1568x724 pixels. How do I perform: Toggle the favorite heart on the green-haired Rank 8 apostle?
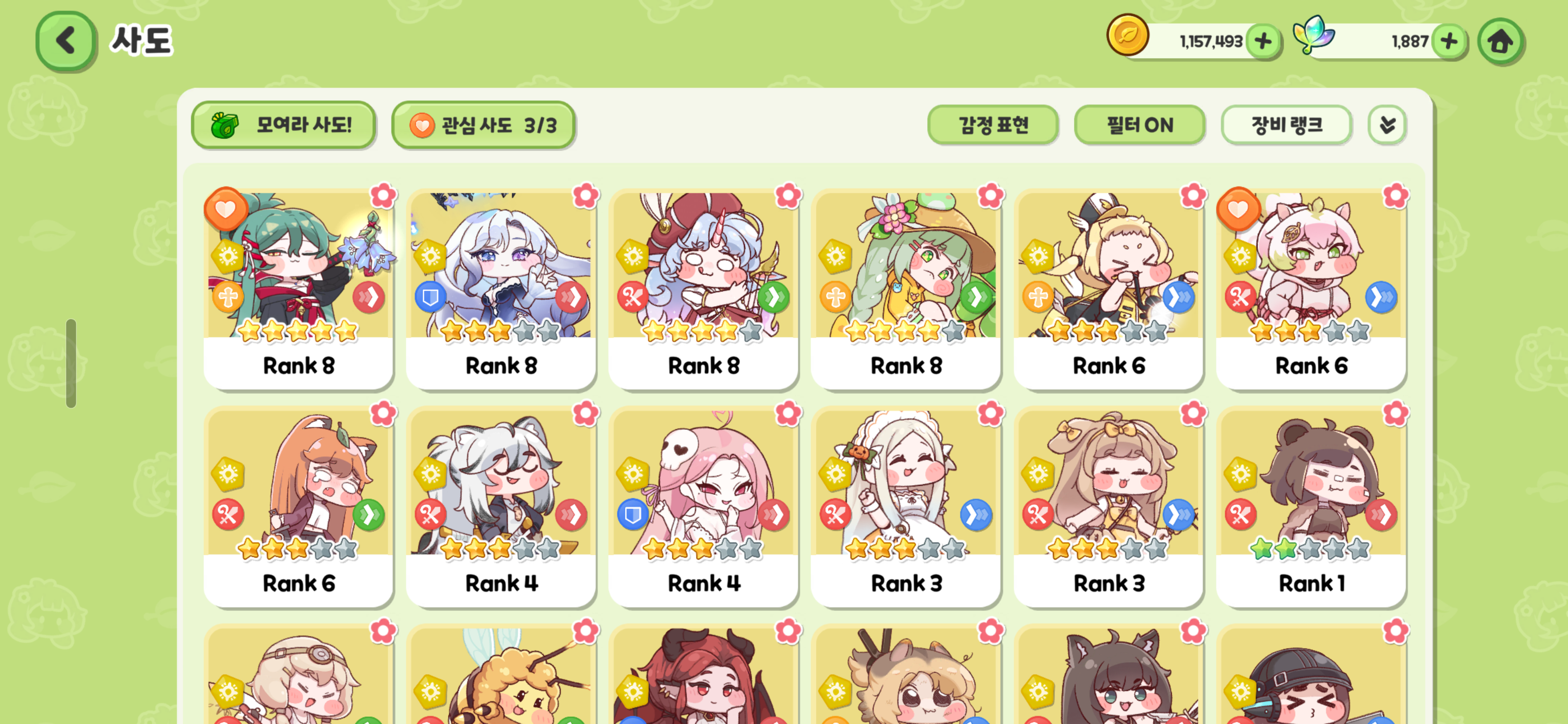(225, 210)
